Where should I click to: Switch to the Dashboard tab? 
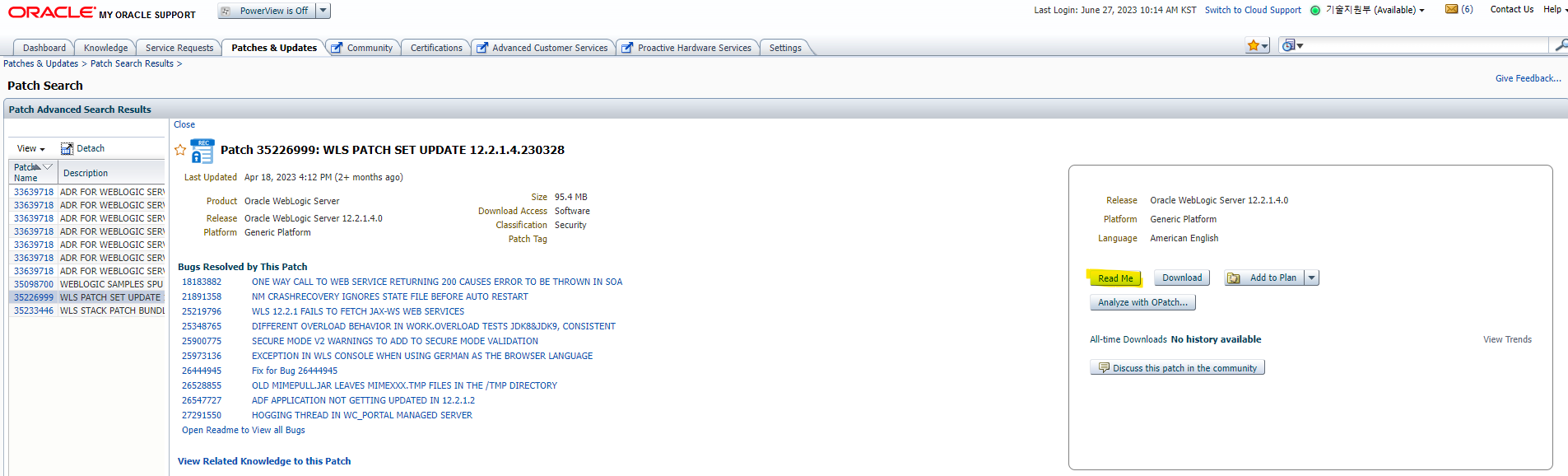coord(44,48)
